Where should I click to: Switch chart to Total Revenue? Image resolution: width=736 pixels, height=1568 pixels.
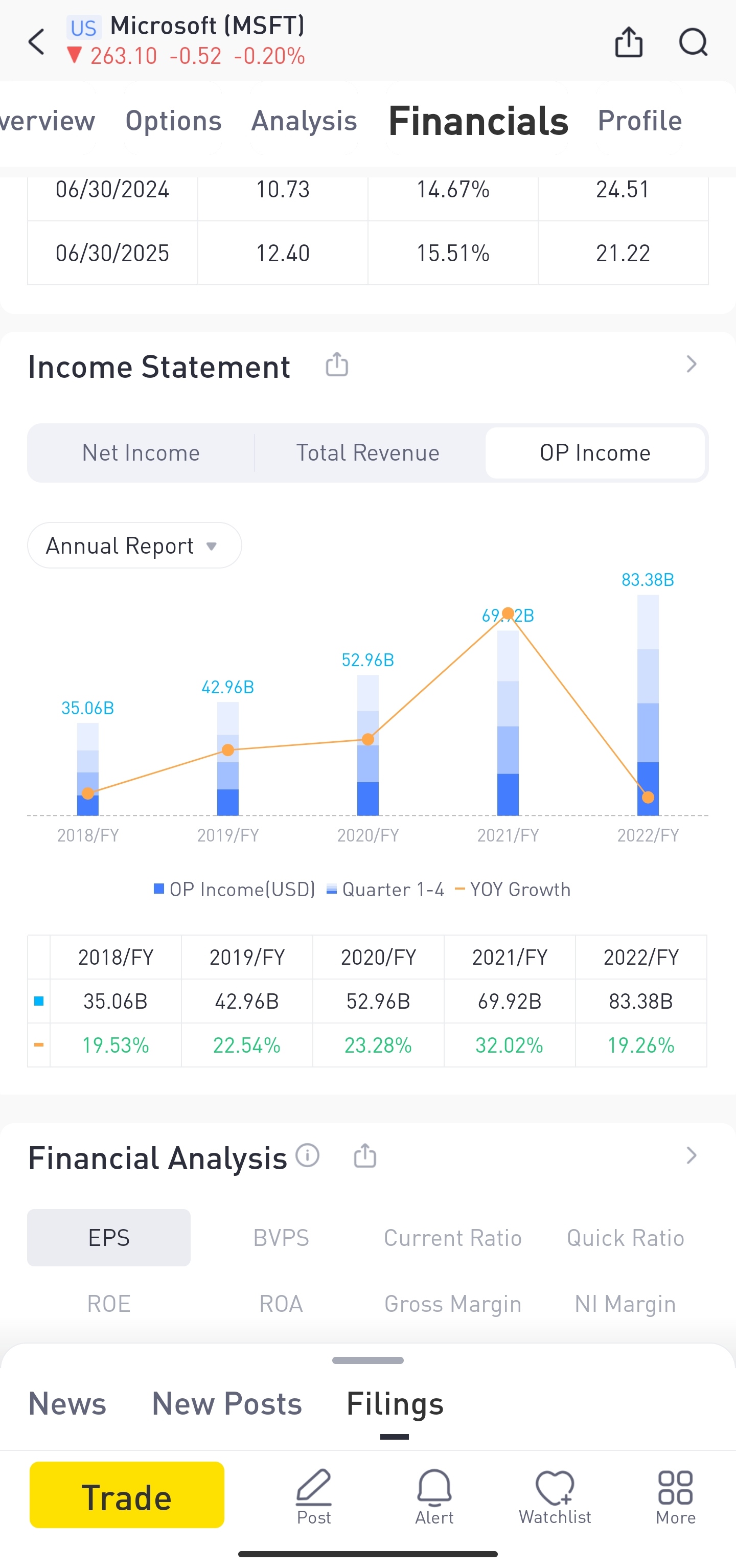coord(367,453)
